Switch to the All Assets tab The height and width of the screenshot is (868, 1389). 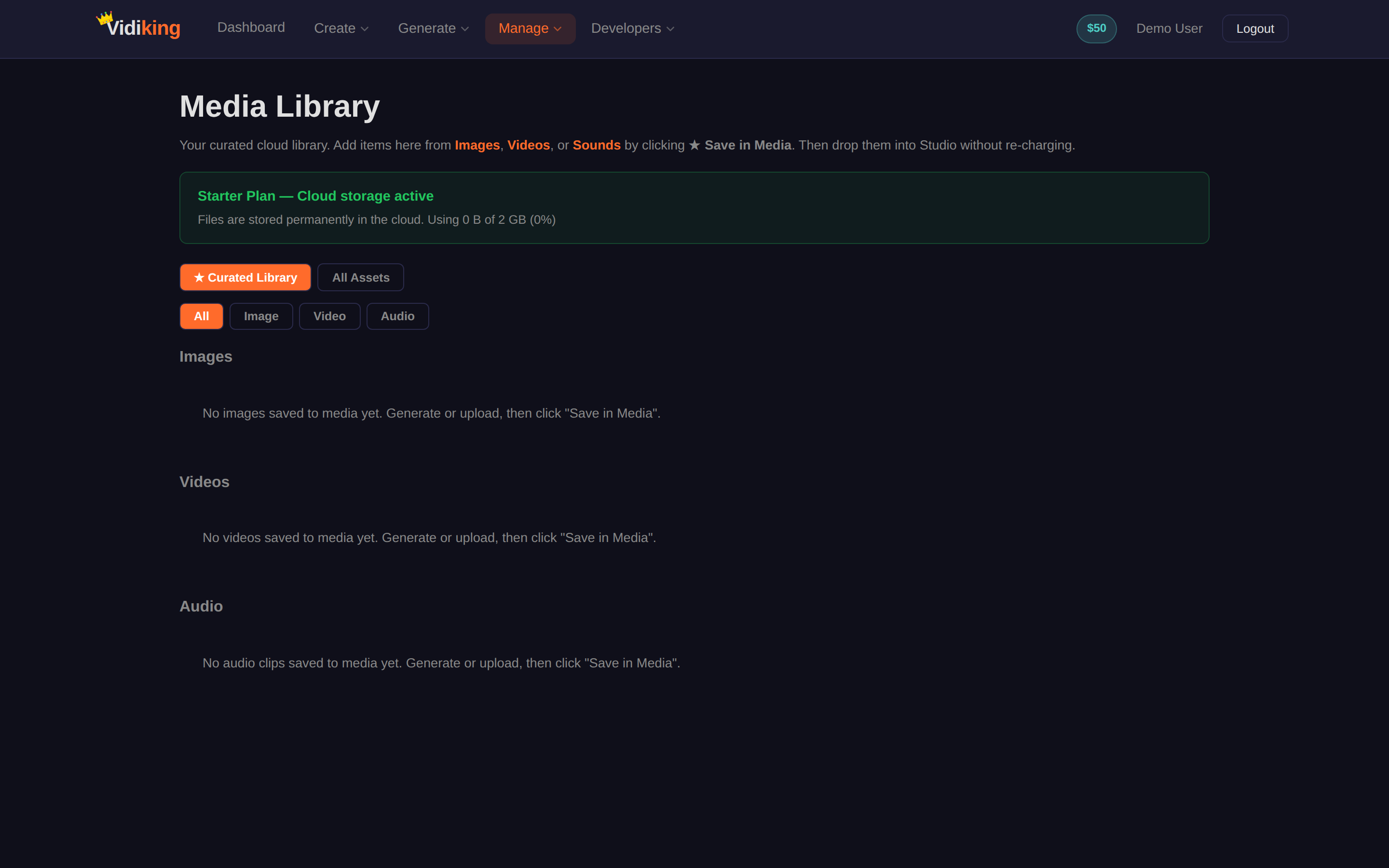(360, 277)
